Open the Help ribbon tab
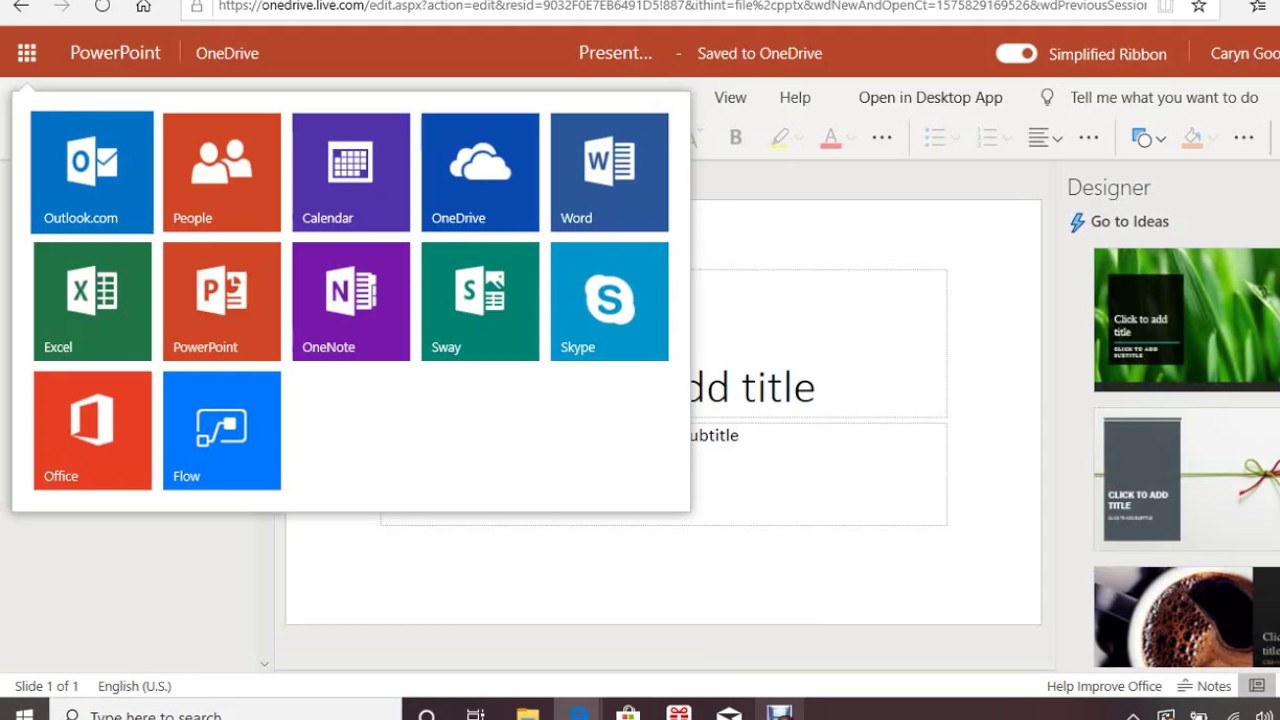This screenshot has width=1280, height=720. pos(795,97)
